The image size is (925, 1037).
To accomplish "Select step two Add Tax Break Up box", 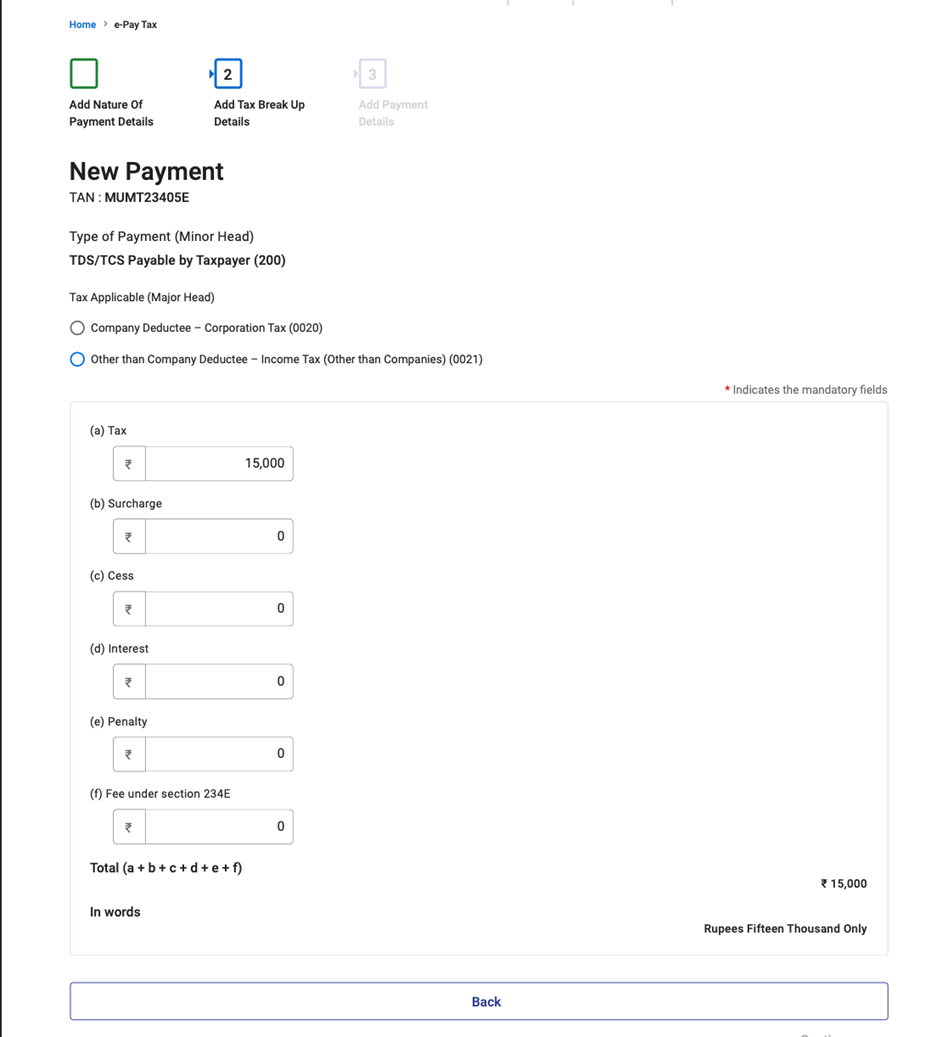I will click(228, 73).
